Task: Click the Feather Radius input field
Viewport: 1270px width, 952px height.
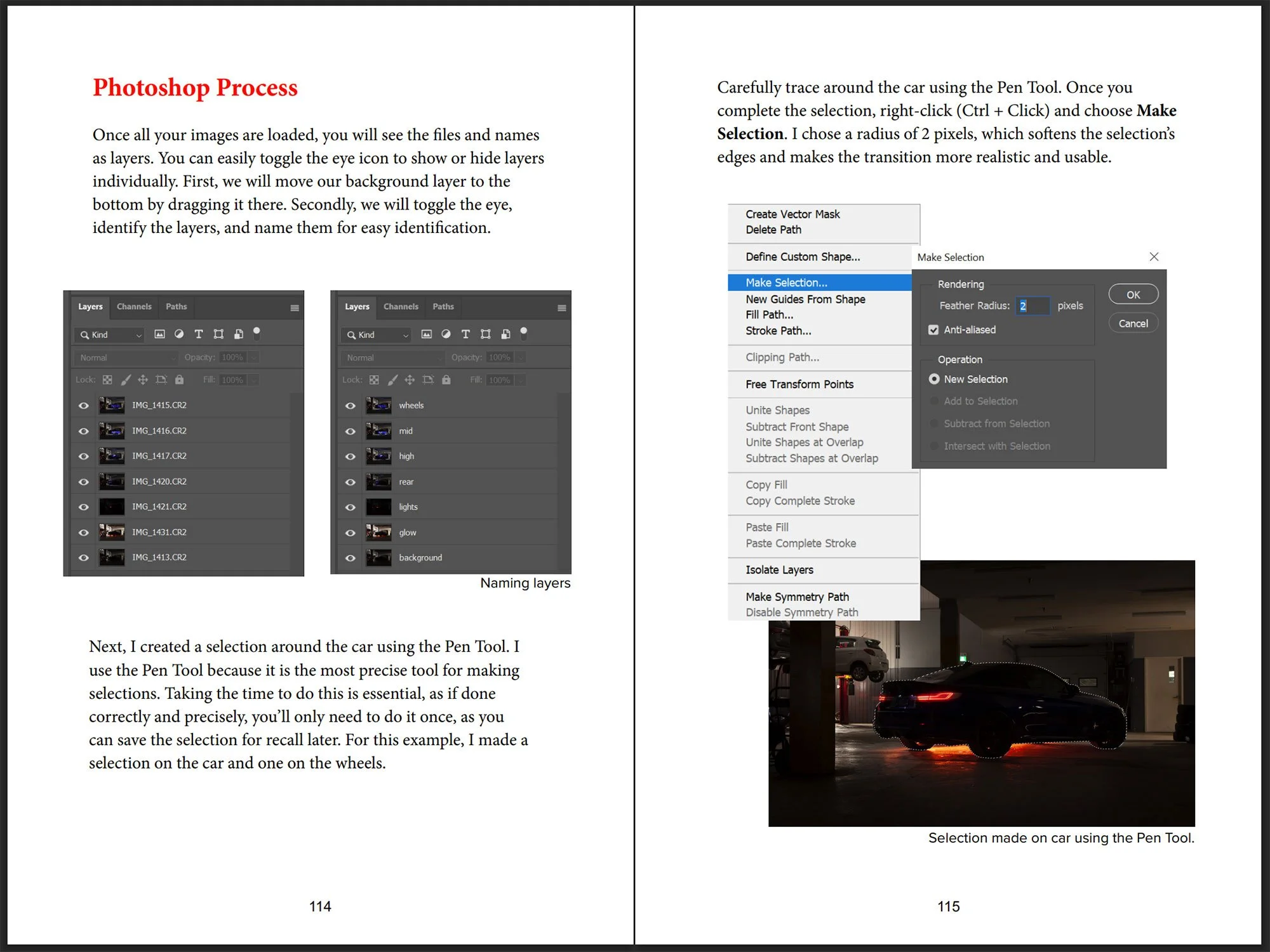Action: tap(1033, 305)
